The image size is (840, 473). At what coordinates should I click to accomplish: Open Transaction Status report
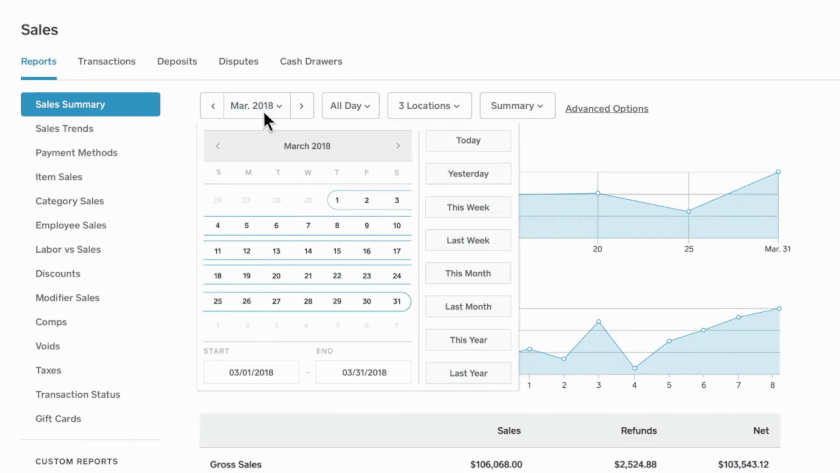pos(78,394)
